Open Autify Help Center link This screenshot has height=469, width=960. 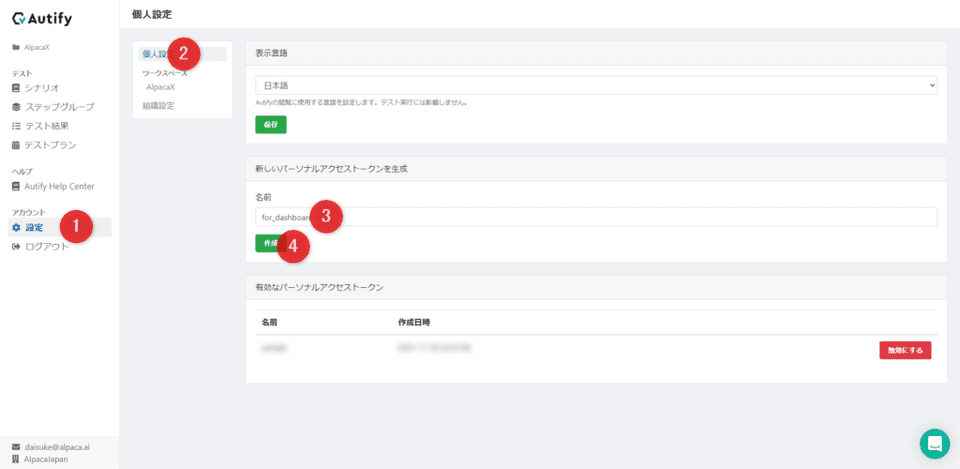pos(59,186)
